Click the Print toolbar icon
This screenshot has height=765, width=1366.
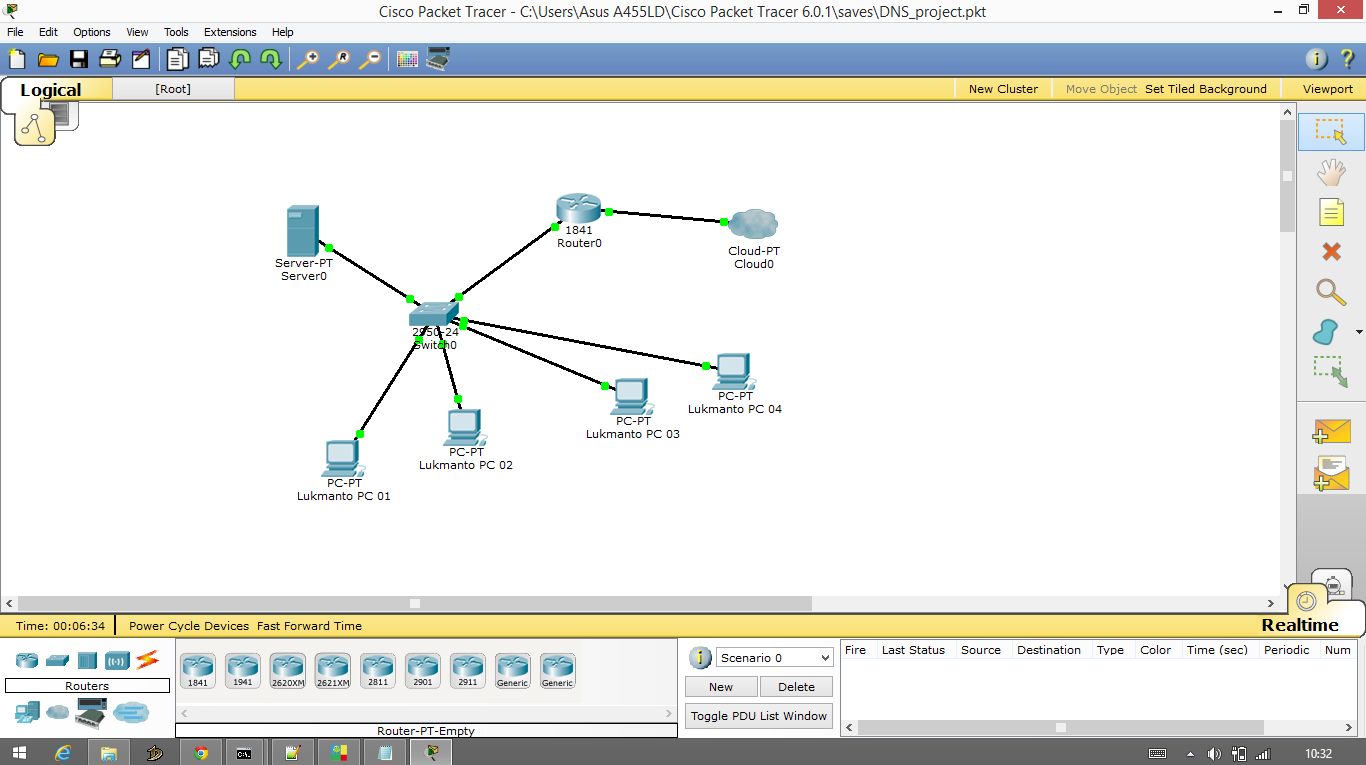point(109,59)
